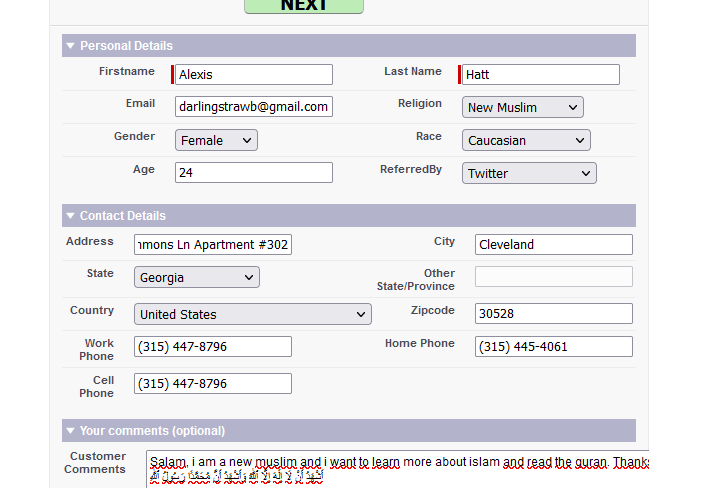The width and height of the screenshot is (722, 488).
Task: Select the Address text field
Action: coord(213,245)
